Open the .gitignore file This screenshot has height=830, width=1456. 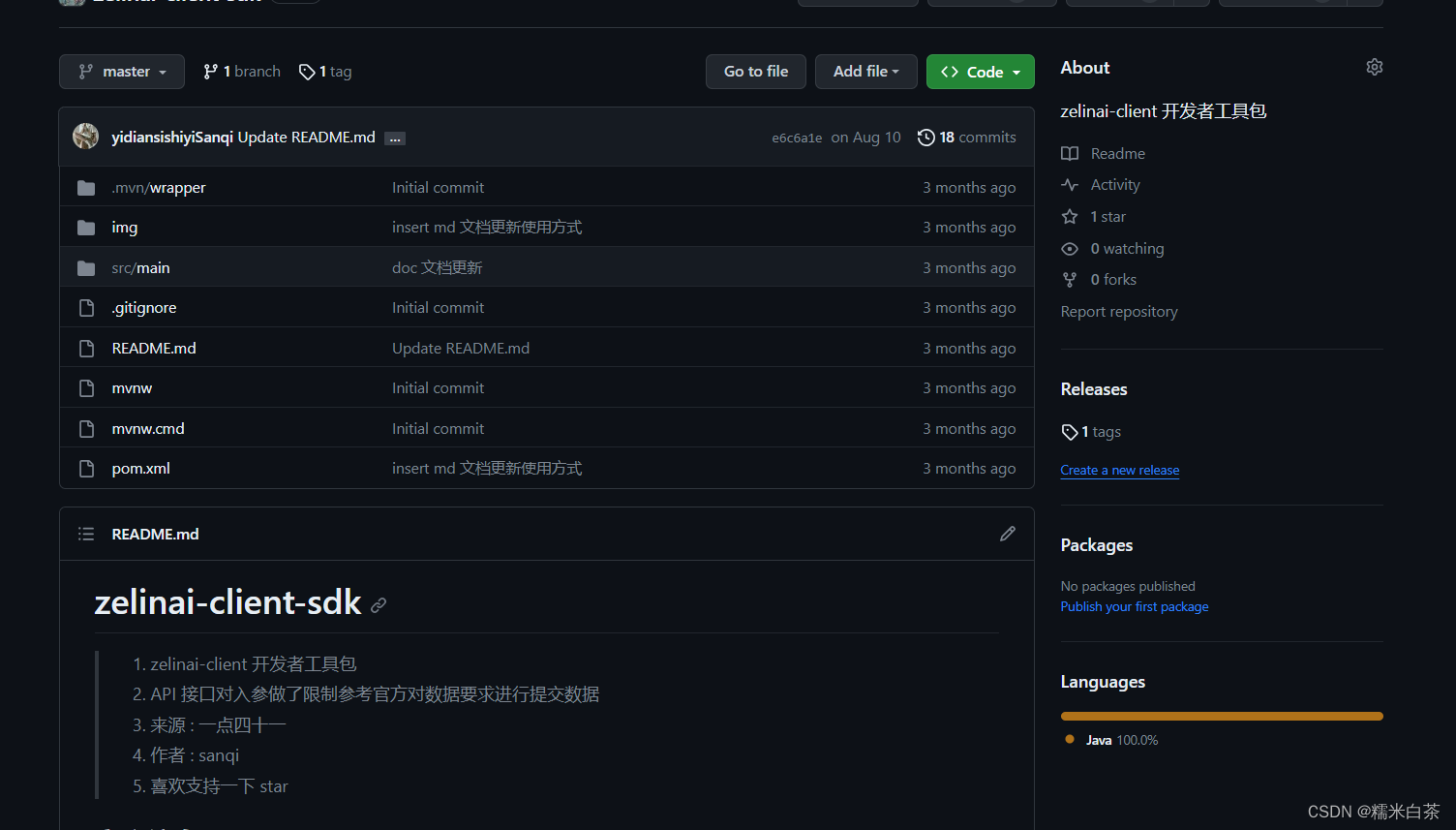[144, 308]
